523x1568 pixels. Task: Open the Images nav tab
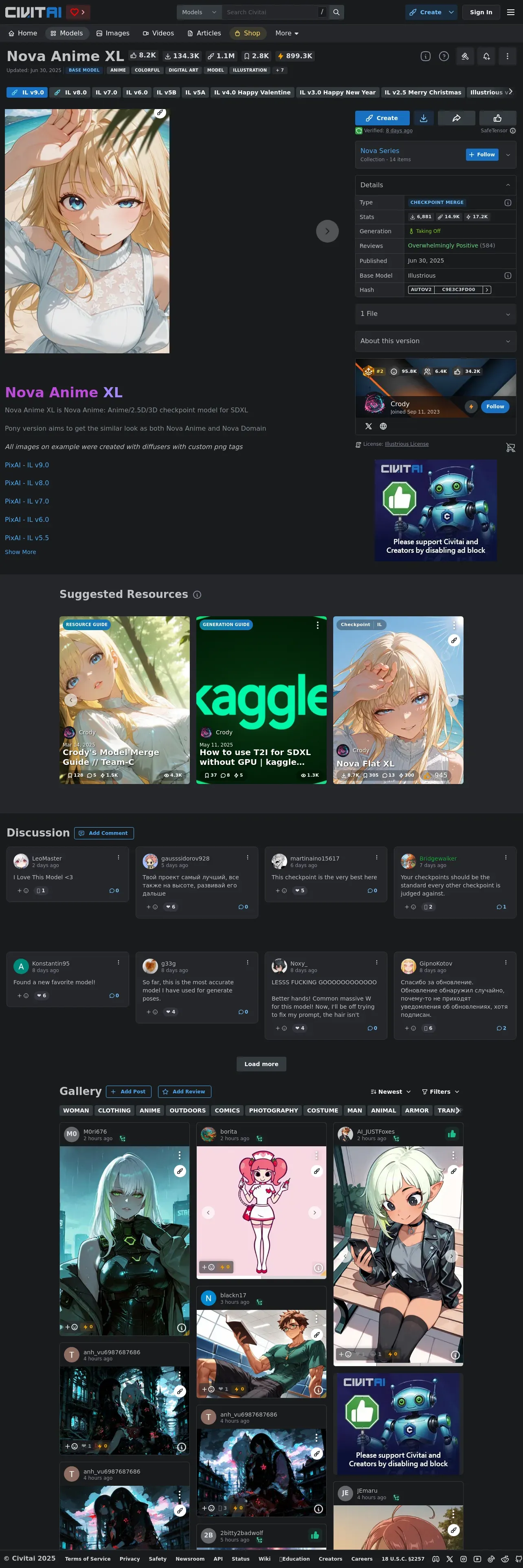pos(113,33)
